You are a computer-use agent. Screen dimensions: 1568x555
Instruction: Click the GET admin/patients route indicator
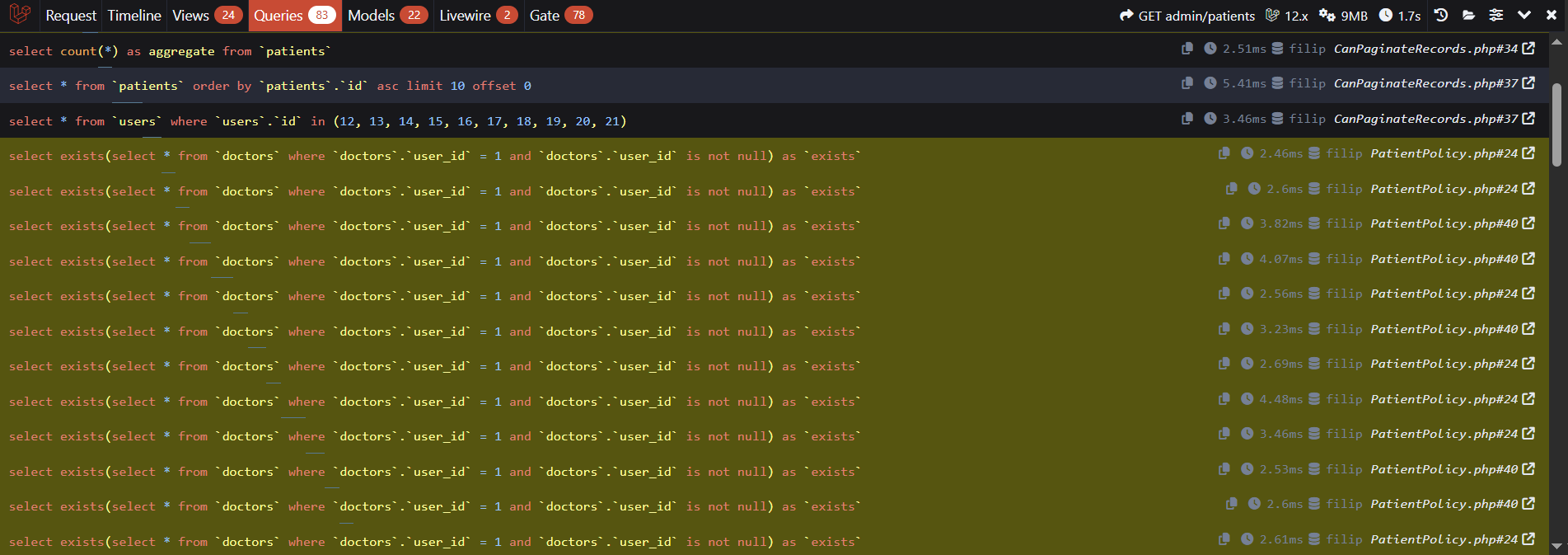[x=1187, y=16]
